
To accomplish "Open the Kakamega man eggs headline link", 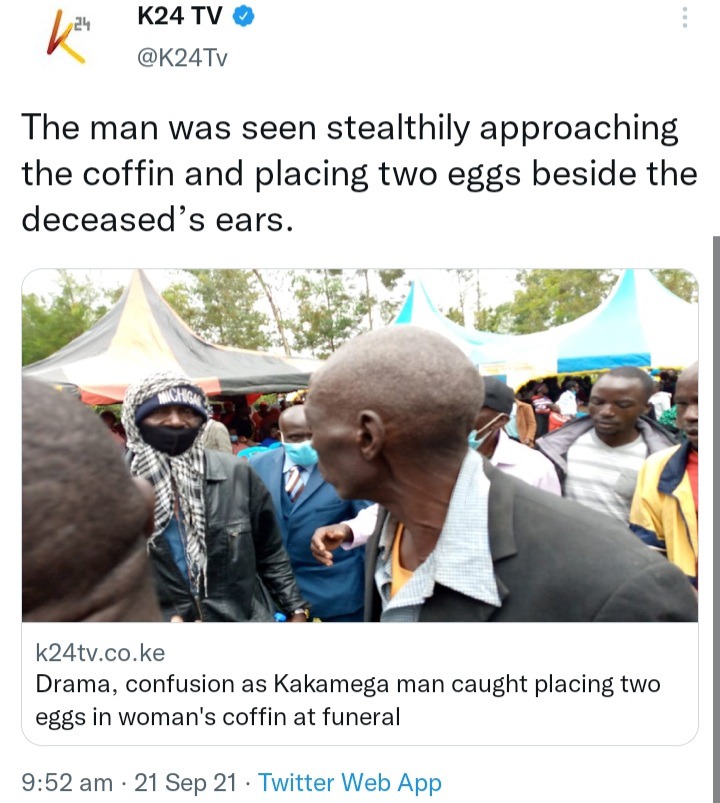I will [x=348, y=700].
